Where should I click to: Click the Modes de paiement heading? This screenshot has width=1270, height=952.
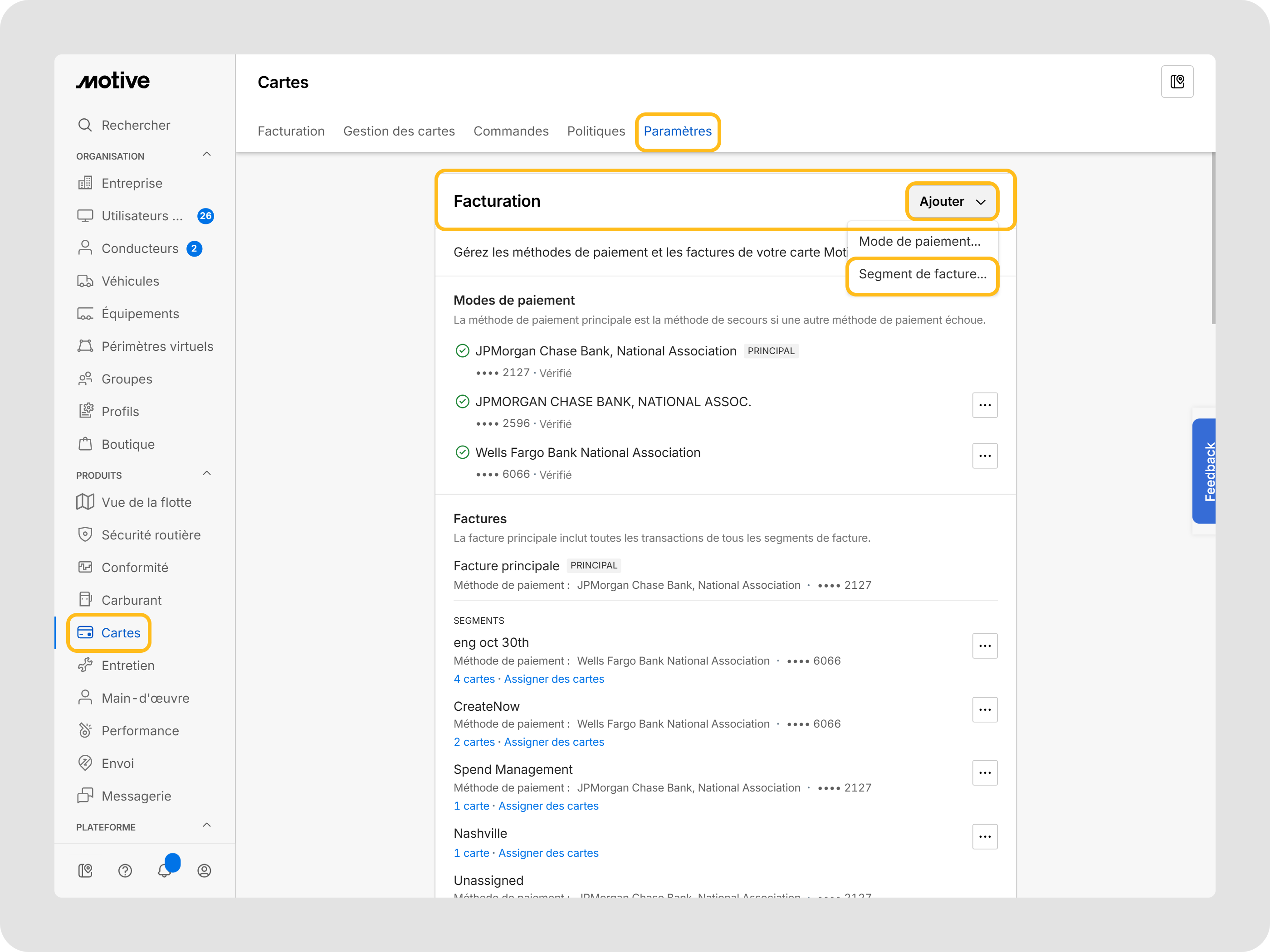pyautogui.click(x=514, y=300)
